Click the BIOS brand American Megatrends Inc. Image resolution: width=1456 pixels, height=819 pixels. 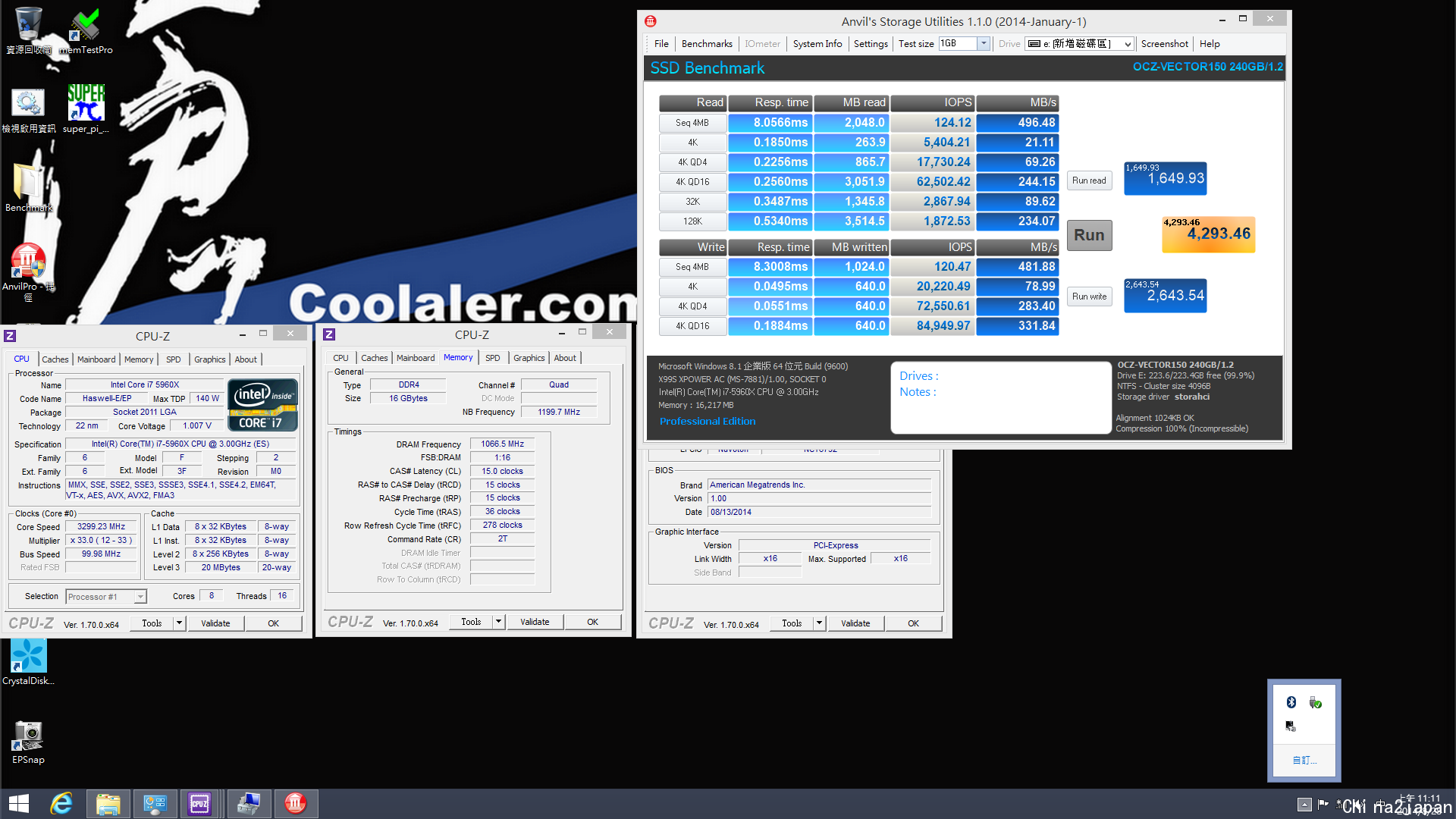819,485
